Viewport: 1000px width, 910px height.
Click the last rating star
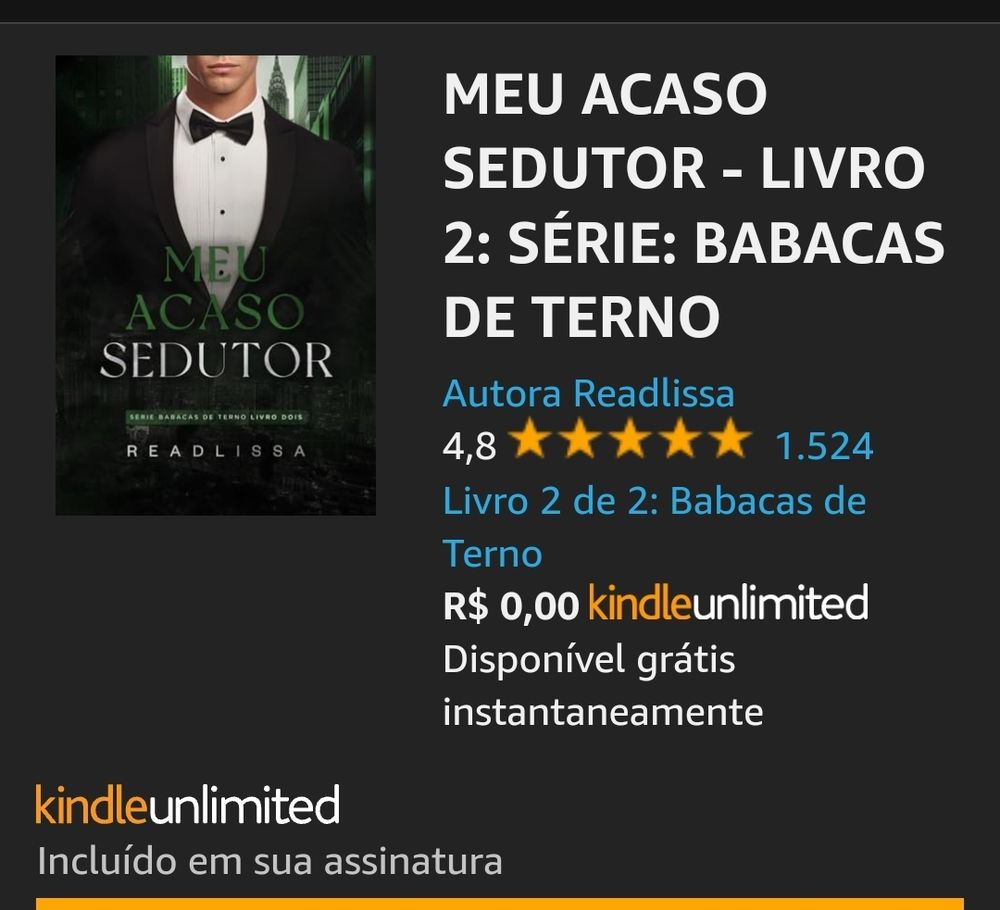click(731, 438)
